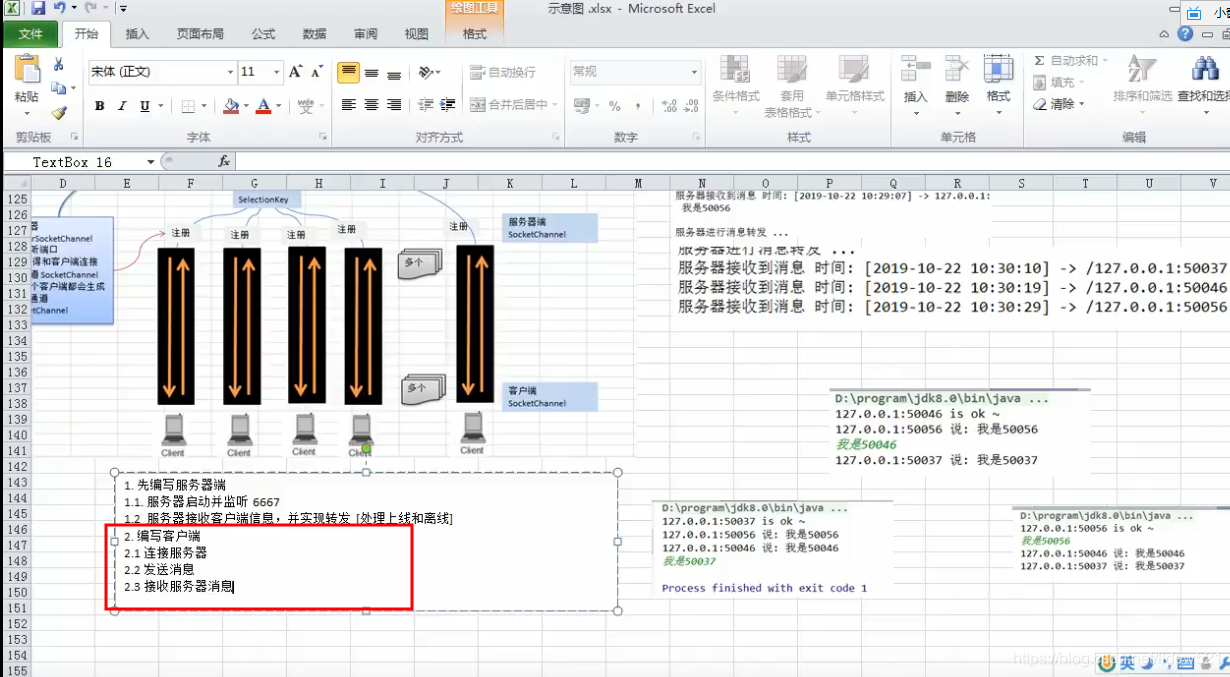Click the Name Box showing TextBox 16
Viewport: 1230px width, 677px height.
(74, 161)
